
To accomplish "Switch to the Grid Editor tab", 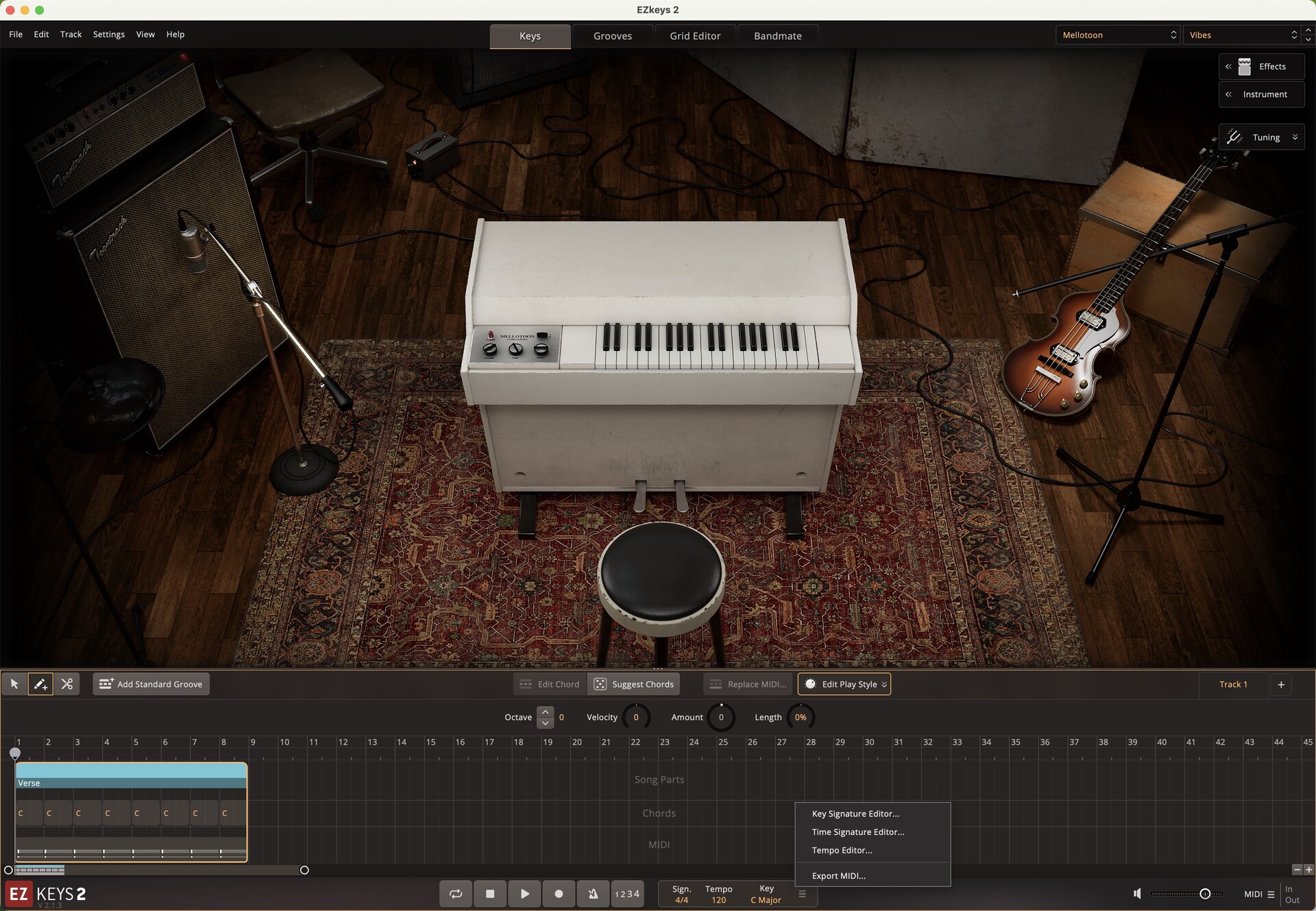I will coord(695,36).
